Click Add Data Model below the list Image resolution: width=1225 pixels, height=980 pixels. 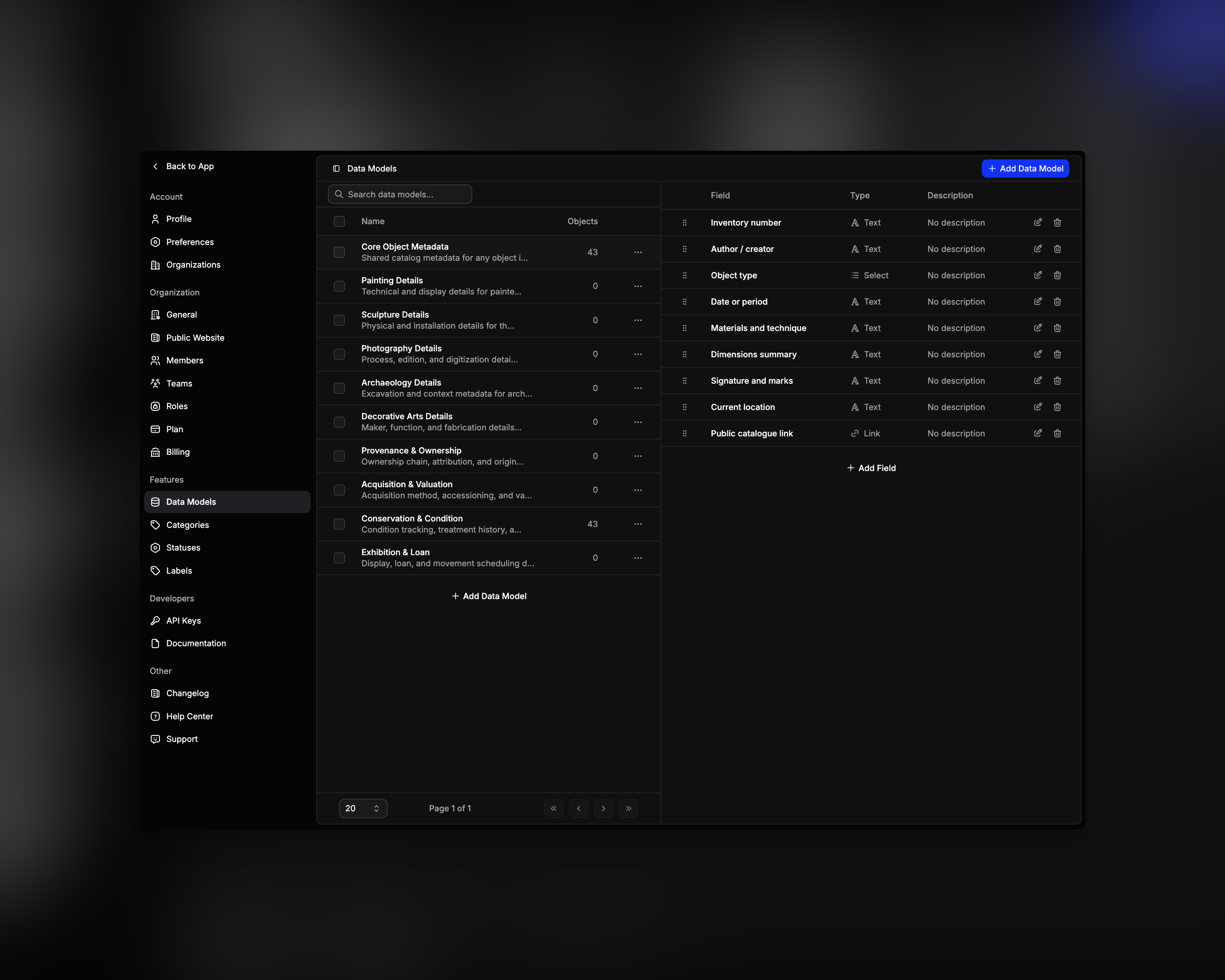(x=489, y=596)
